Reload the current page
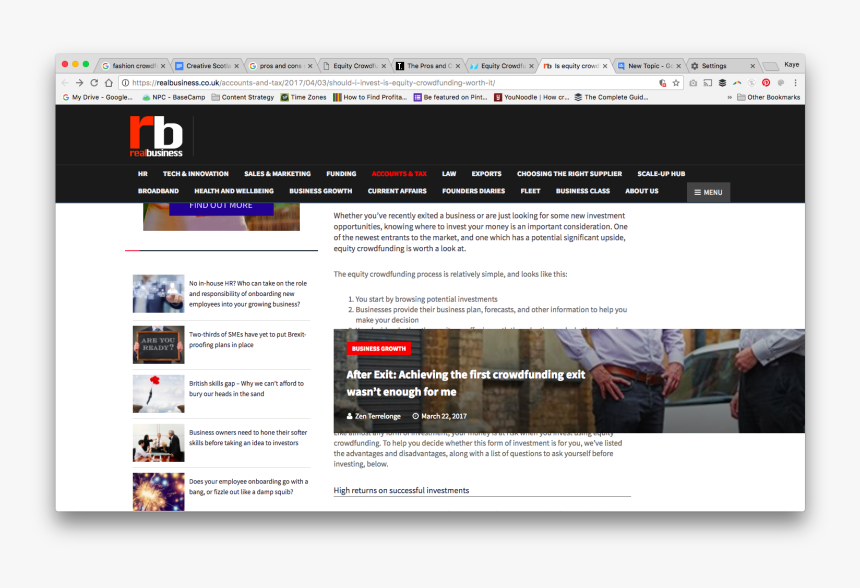Screen dimensions: 860x588 [x=93, y=82]
